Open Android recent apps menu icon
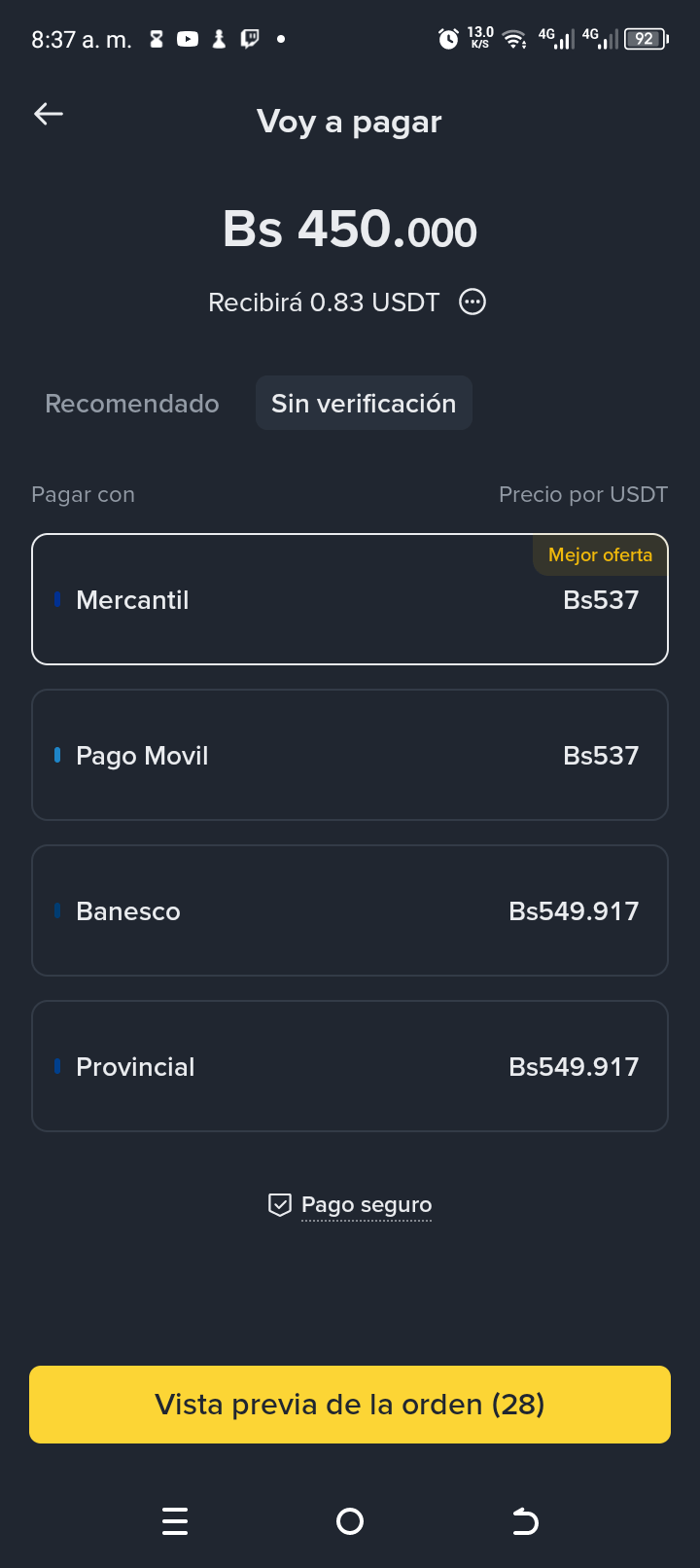Image resolution: width=700 pixels, height=1568 pixels. point(175,1521)
